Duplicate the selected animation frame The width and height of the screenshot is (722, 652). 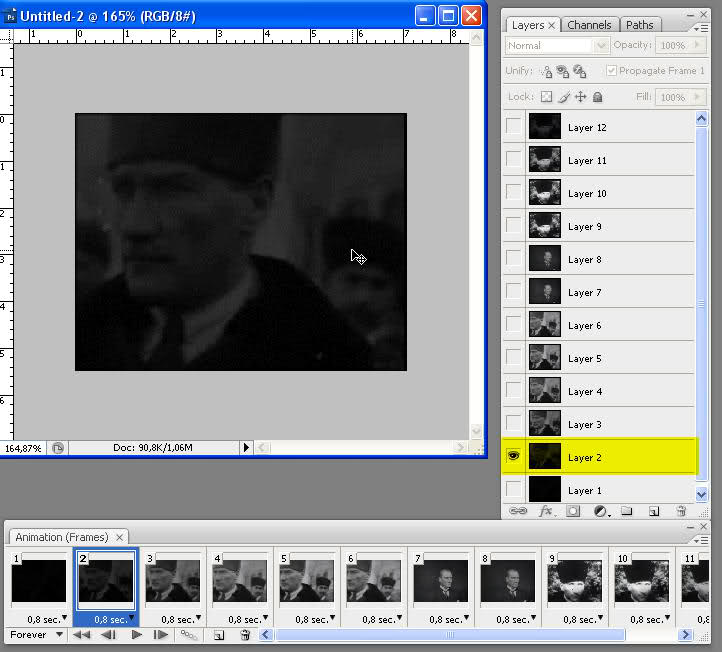tap(218, 635)
